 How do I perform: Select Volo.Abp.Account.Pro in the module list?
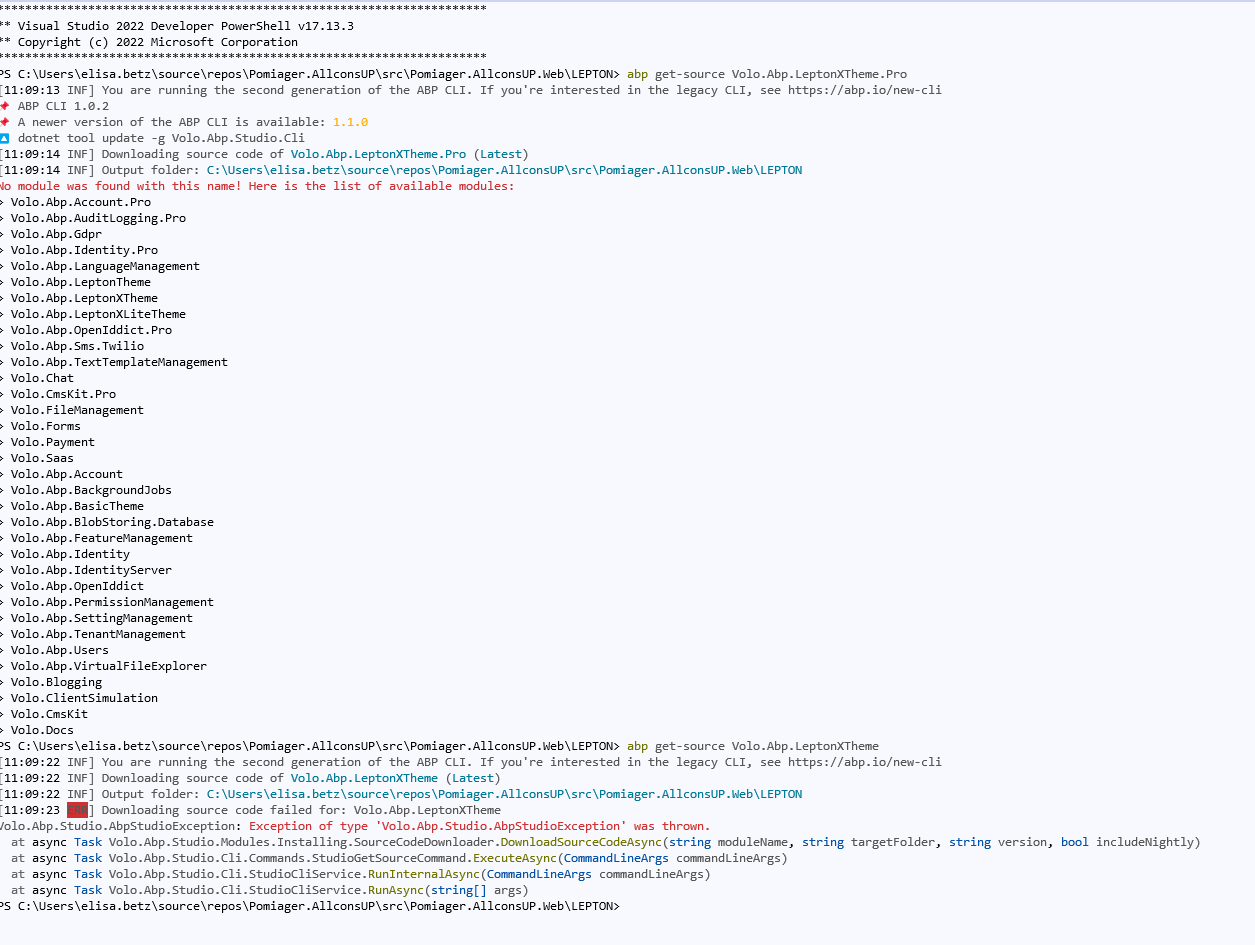pos(81,202)
